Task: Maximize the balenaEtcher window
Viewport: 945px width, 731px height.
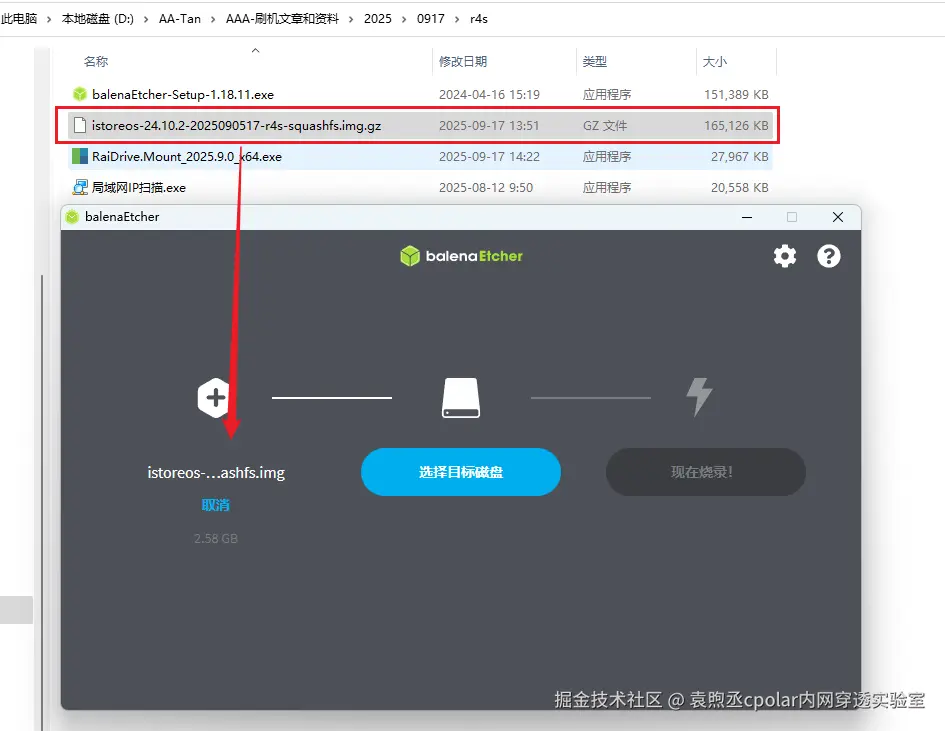Action: point(792,217)
